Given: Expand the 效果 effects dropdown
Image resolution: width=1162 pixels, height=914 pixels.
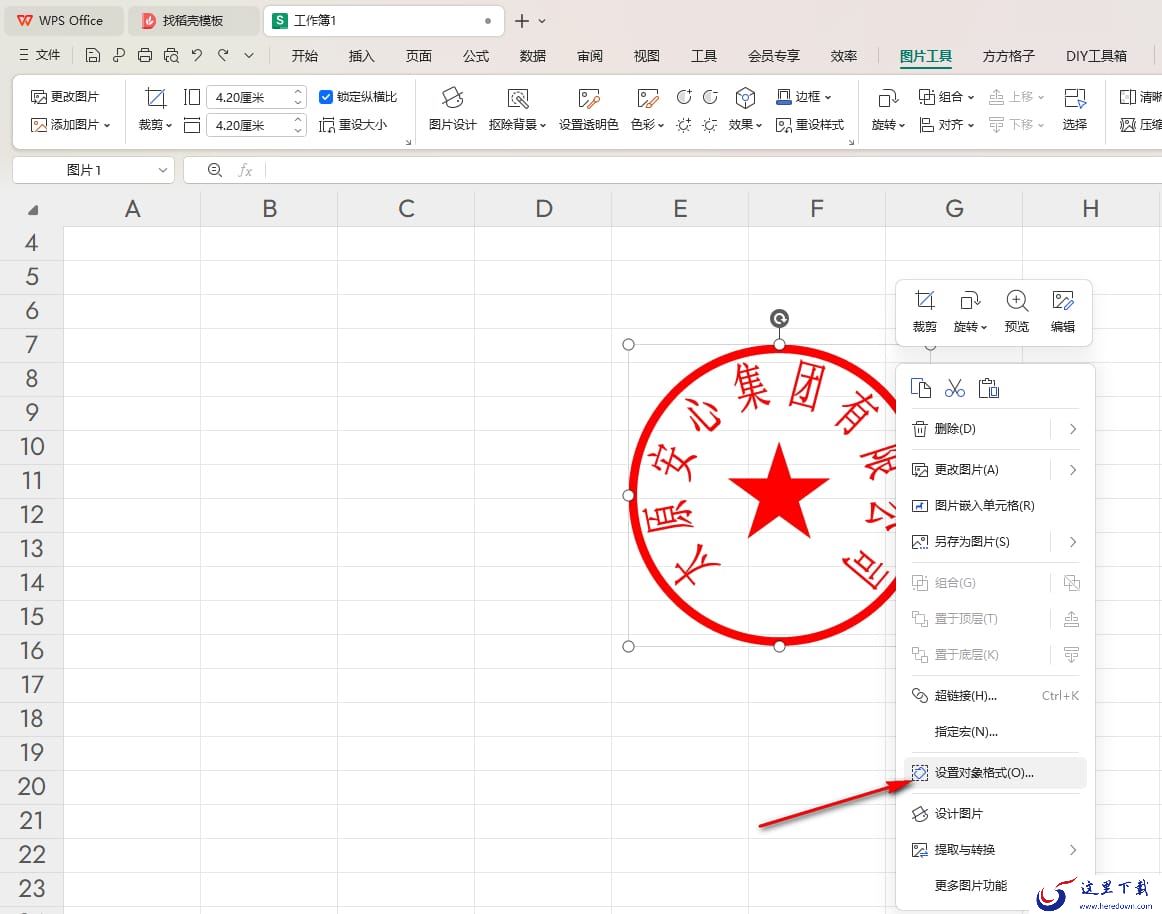Looking at the screenshot, I should pos(759,125).
